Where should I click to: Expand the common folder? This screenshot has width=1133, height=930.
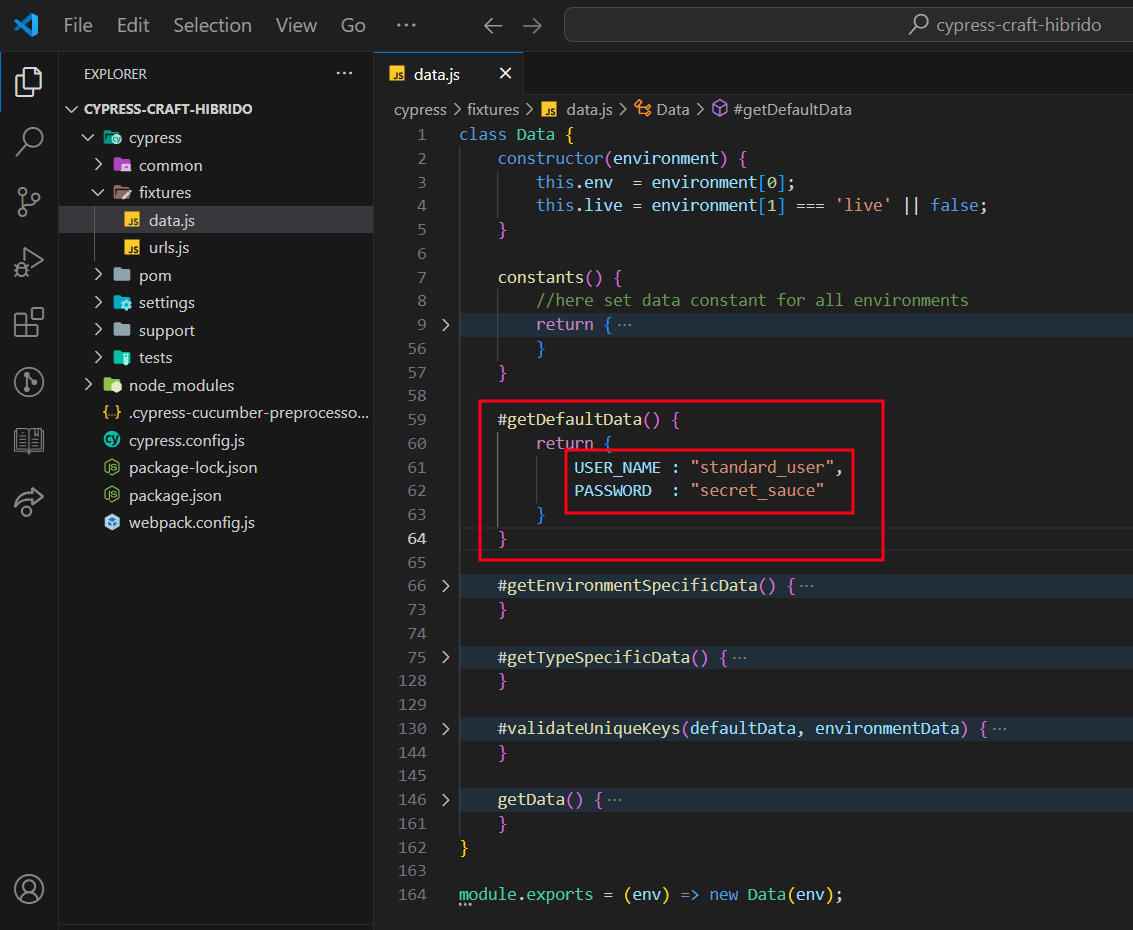(x=98, y=165)
